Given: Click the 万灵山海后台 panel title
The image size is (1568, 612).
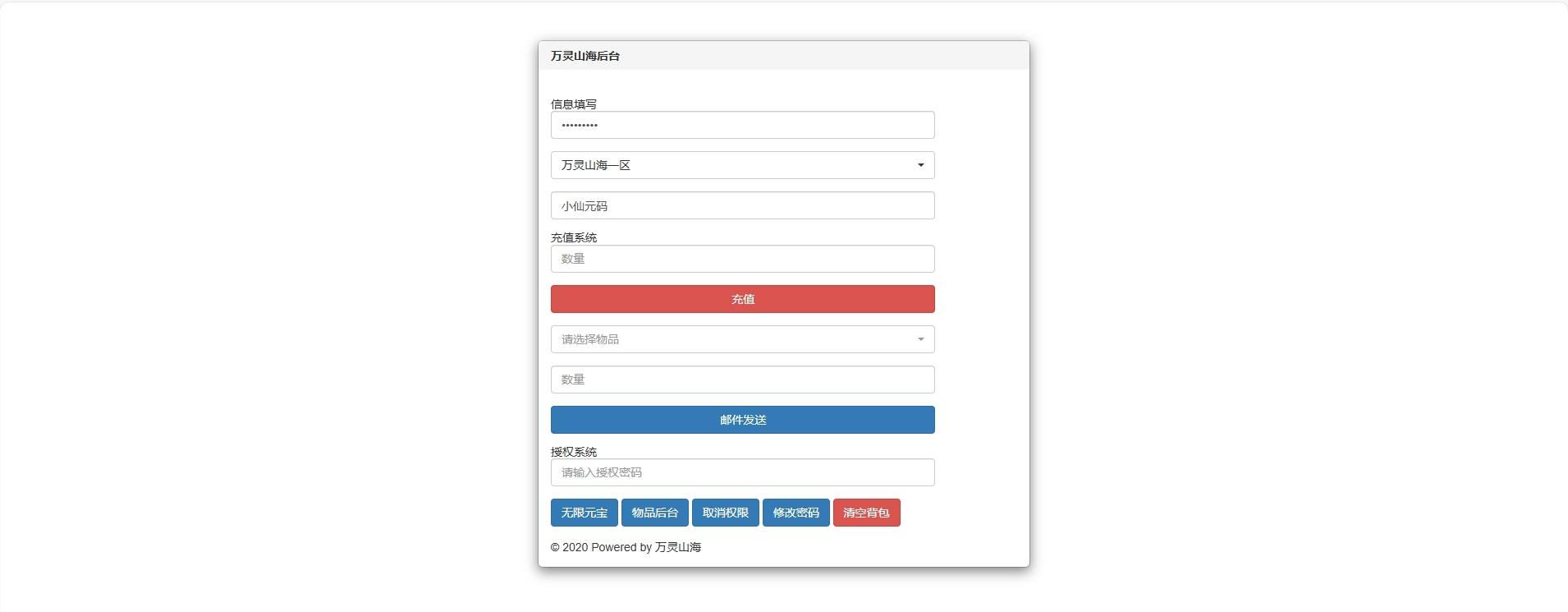Looking at the screenshot, I should [585, 56].
